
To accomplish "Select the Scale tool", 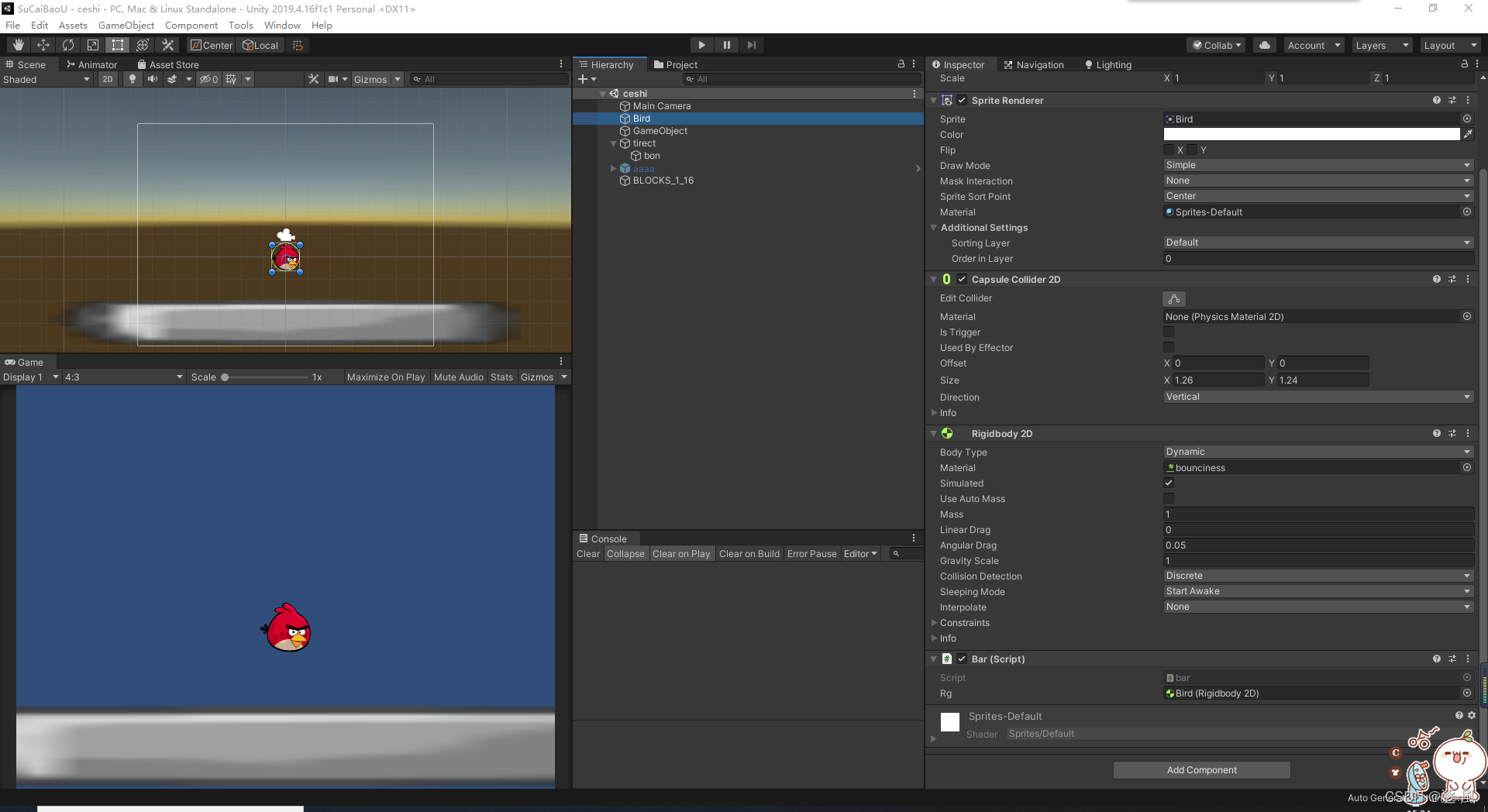I will pos(93,45).
